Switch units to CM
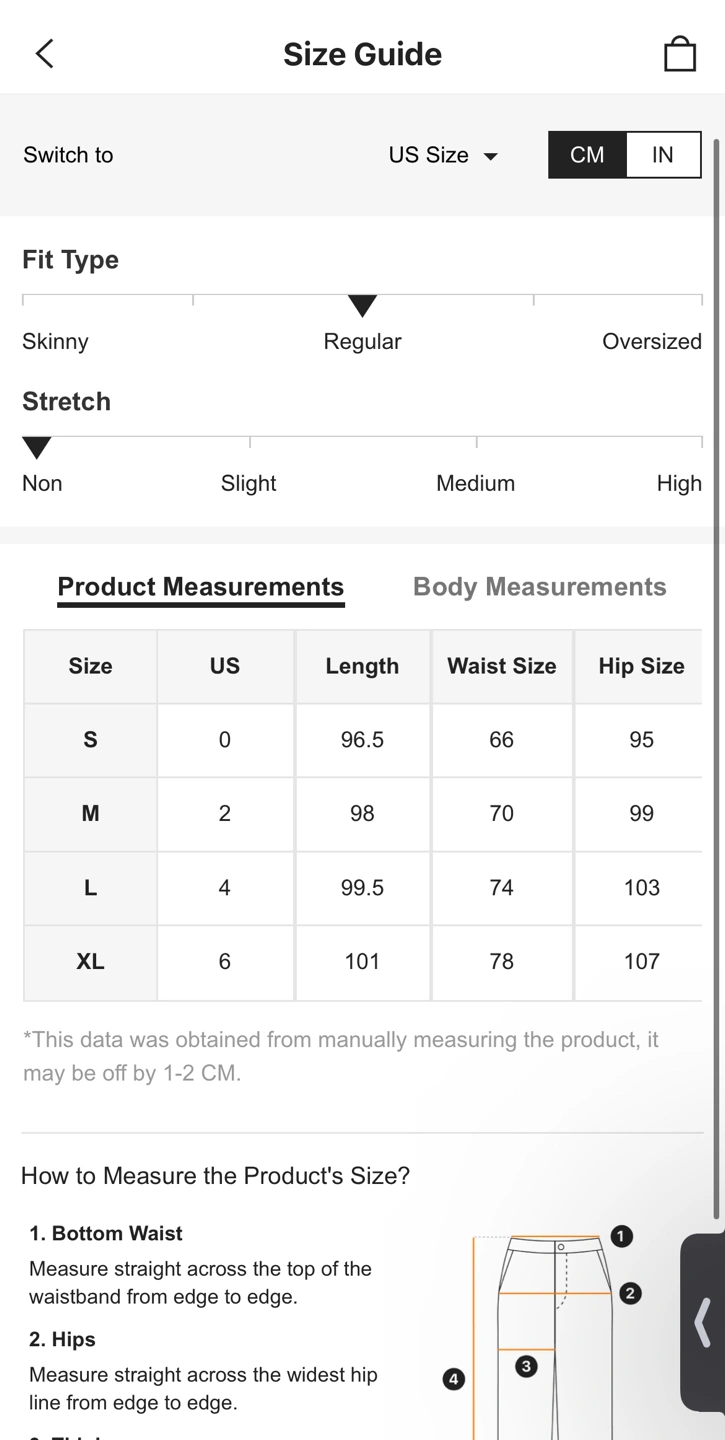This screenshot has height=1440, width=725. [587, 155]
